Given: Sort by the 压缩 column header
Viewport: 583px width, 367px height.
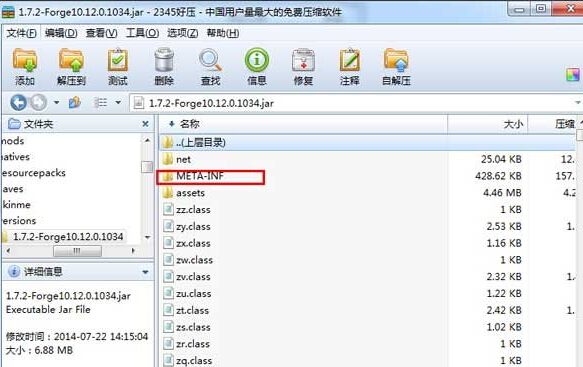Looking at the screenshot, I should click(552, 124).
